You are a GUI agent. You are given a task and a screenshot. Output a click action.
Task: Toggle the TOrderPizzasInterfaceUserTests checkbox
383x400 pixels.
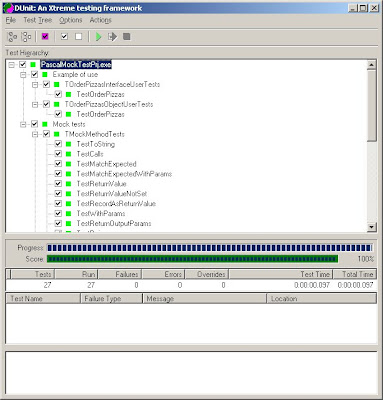coord(46,84)
